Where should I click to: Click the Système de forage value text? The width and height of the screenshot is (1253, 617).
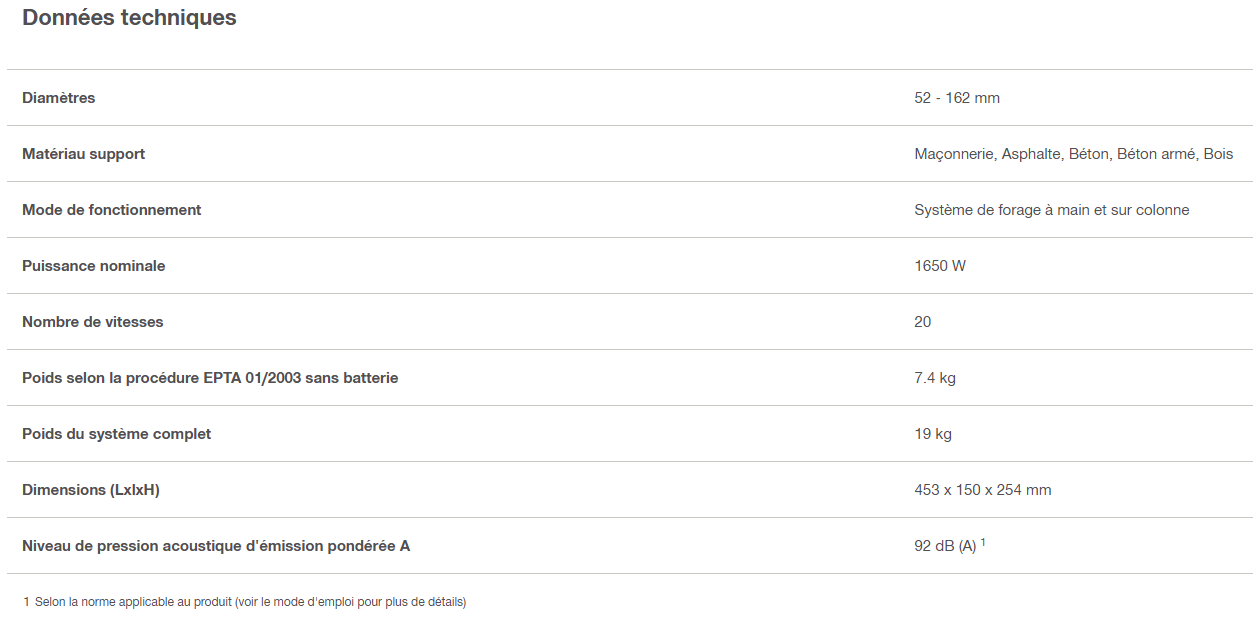point(1051,210)
